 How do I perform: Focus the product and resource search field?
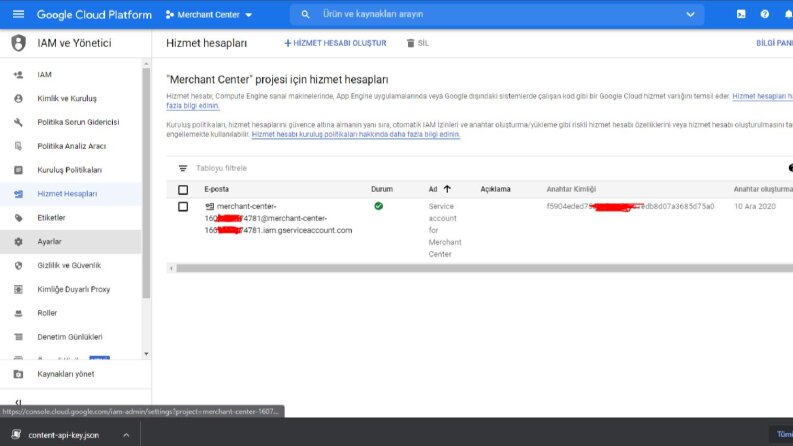pyautogui.click(x=496, y=15)
